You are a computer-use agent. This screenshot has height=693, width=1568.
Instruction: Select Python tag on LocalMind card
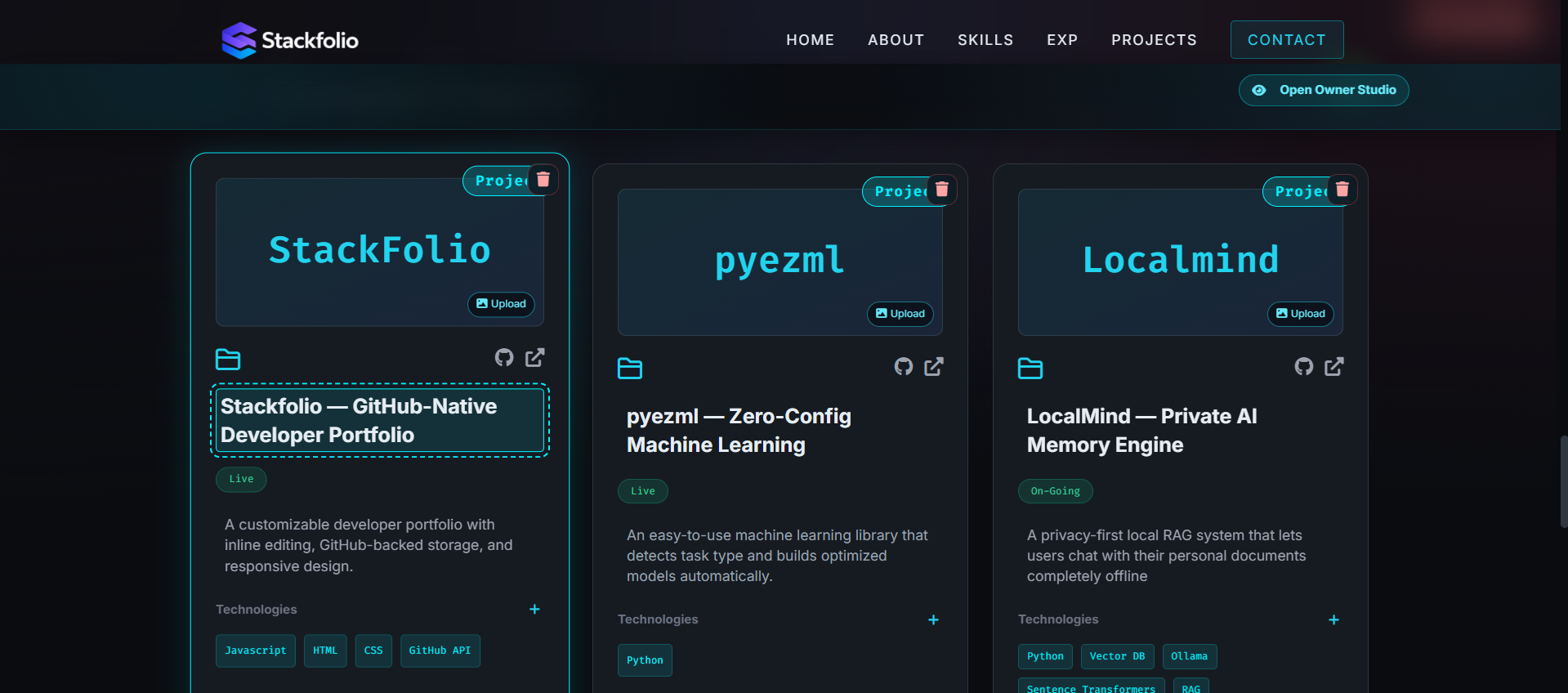click(1045, 656)
